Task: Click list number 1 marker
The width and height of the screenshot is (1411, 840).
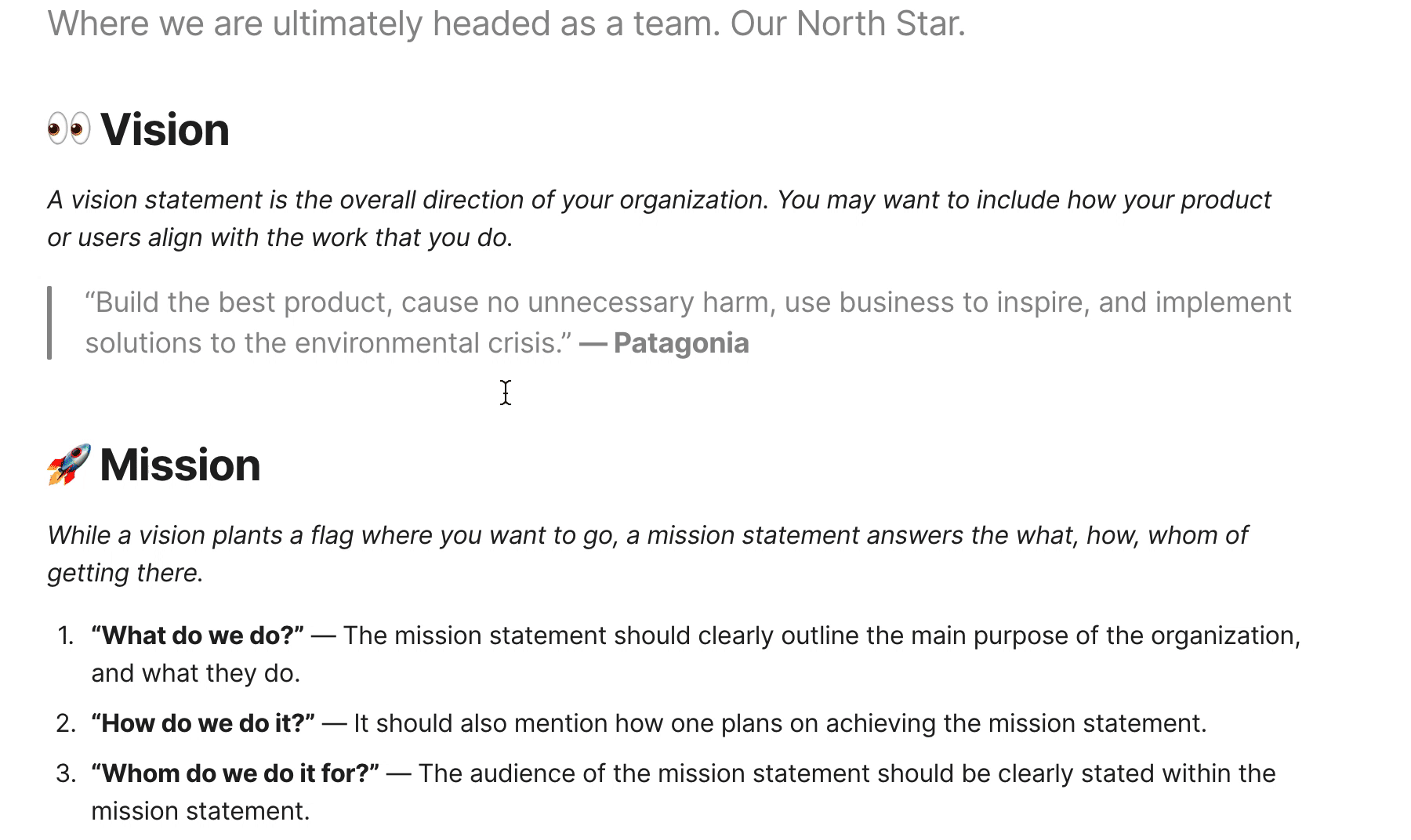Action: (x=66, y=635)
